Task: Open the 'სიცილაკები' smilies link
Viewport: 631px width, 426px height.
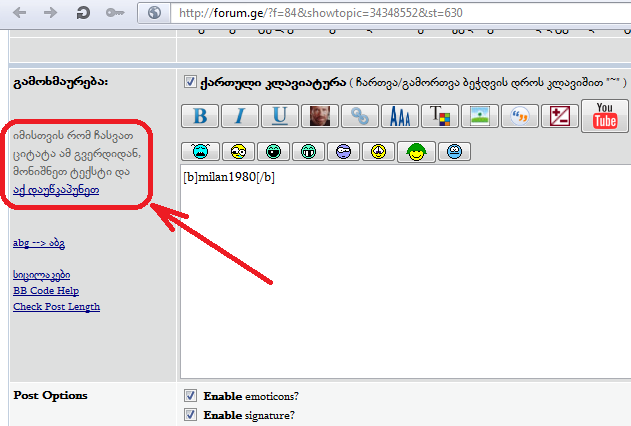Action: (41, 275)
